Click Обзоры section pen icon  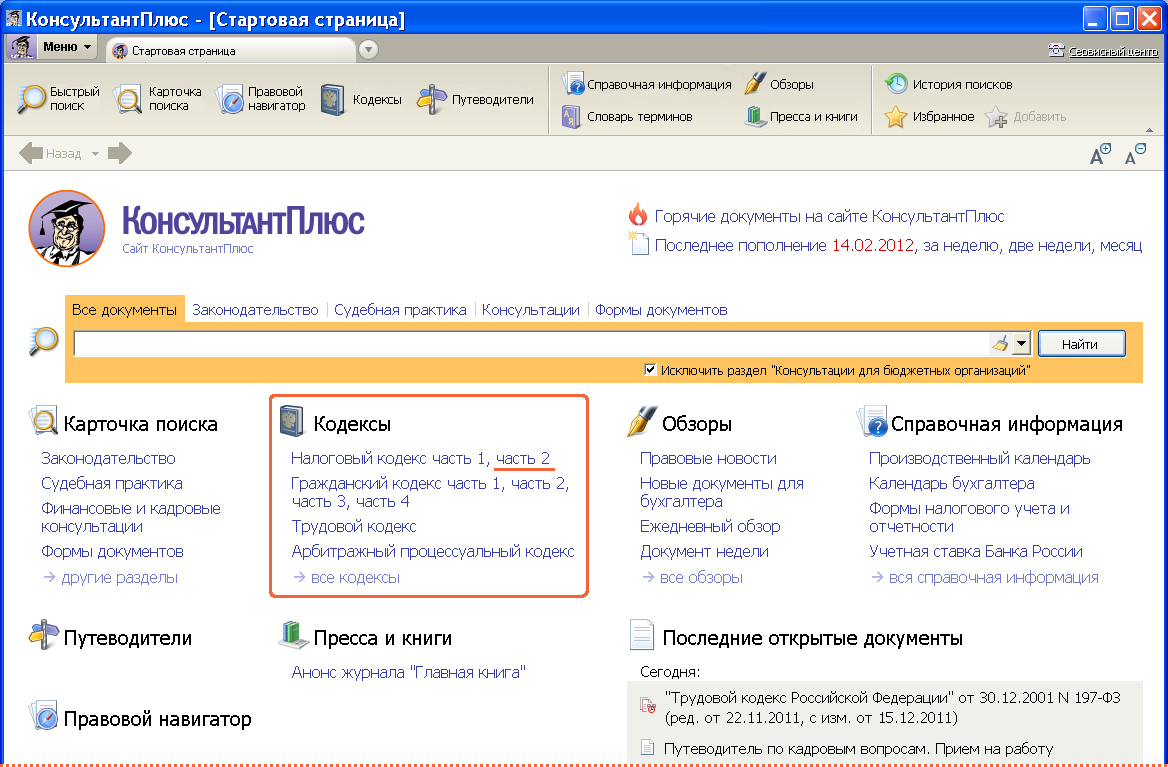point(641,421)
